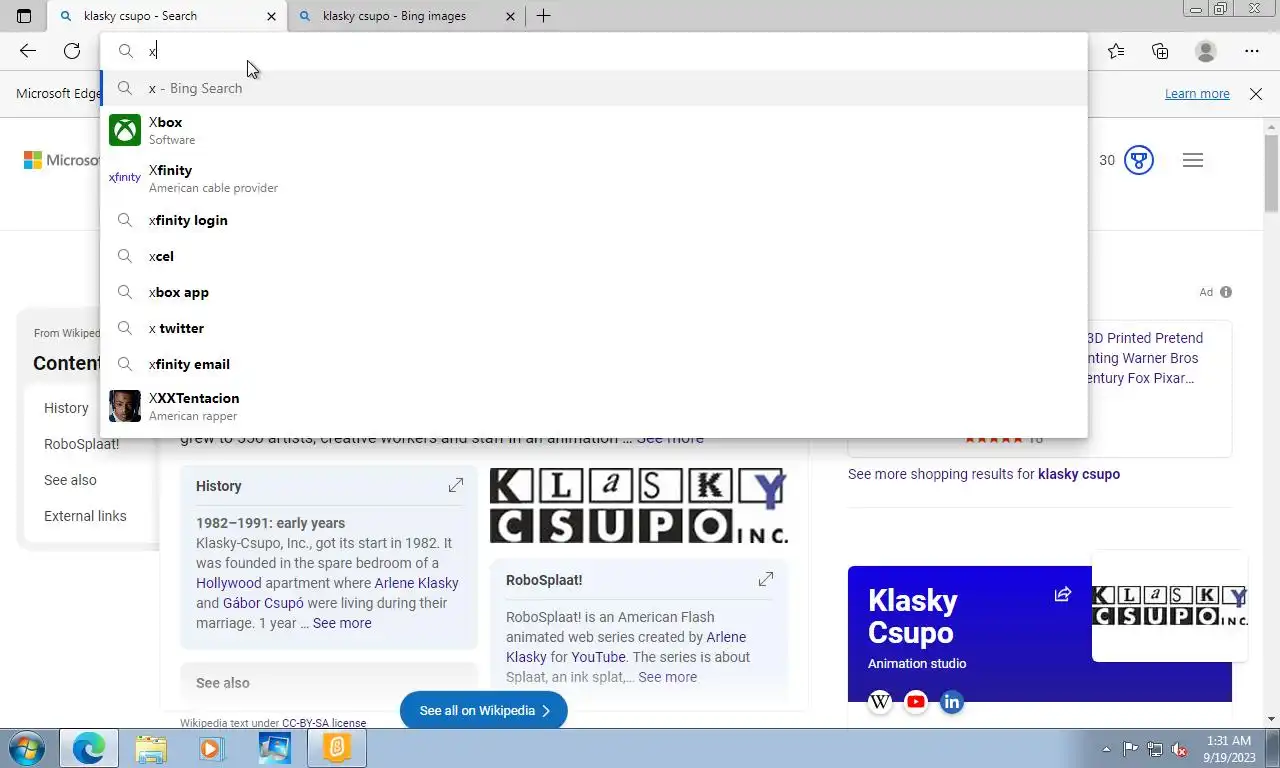Open the Hollywood link
This screenshot has width=1280, height=768.
click(x=228, y=583)
